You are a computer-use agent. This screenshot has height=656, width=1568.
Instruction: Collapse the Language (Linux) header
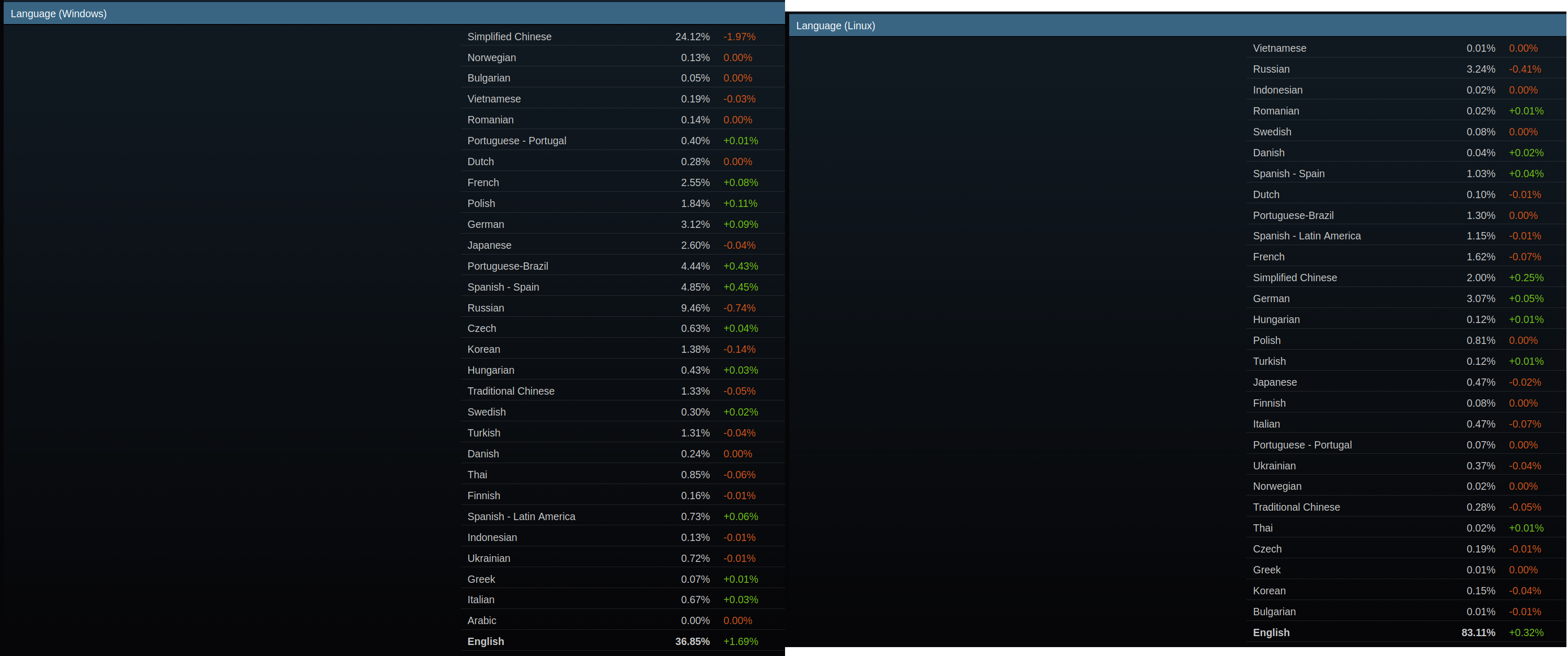pyautogui.click(x=835, y=26)
